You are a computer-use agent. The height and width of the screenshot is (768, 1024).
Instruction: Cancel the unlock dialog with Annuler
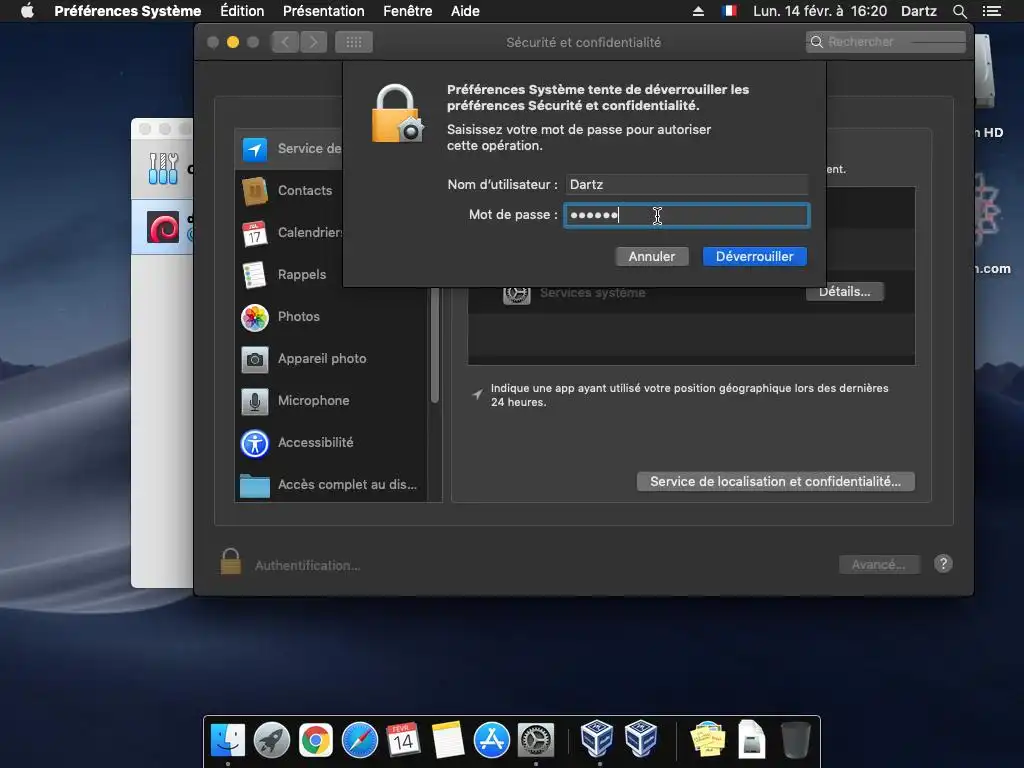(651, 257)
